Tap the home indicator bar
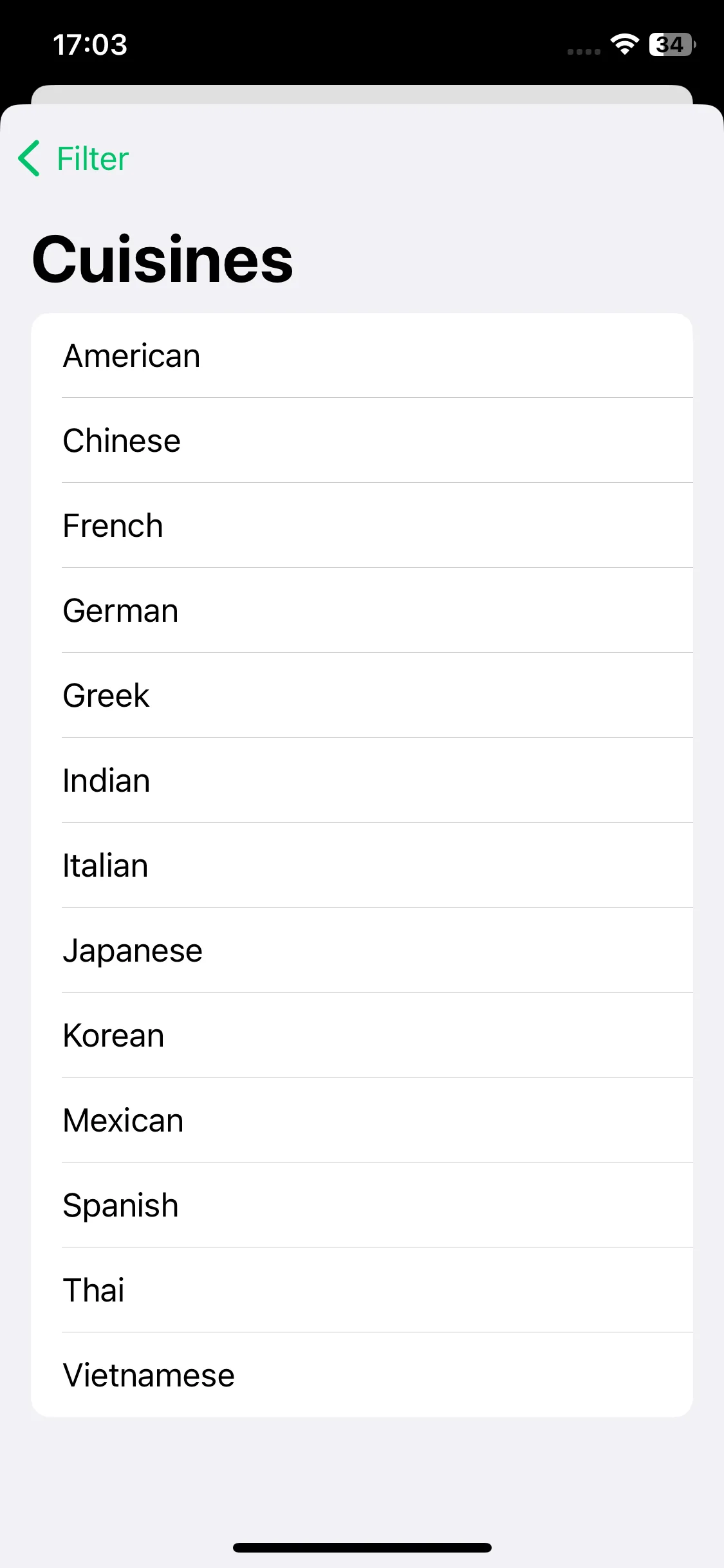Image resolution: width=724 pixels, height=1568 pixels. [362, 1547]
